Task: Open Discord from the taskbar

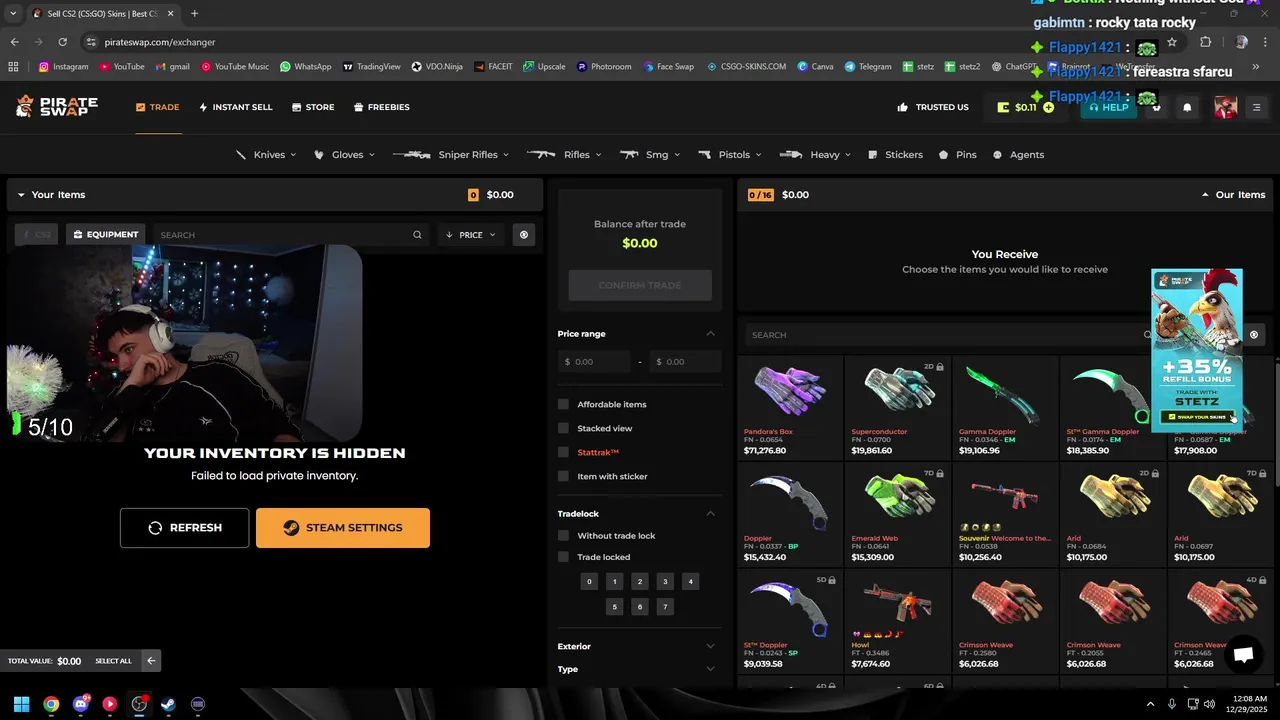Action: click(80, 704)
